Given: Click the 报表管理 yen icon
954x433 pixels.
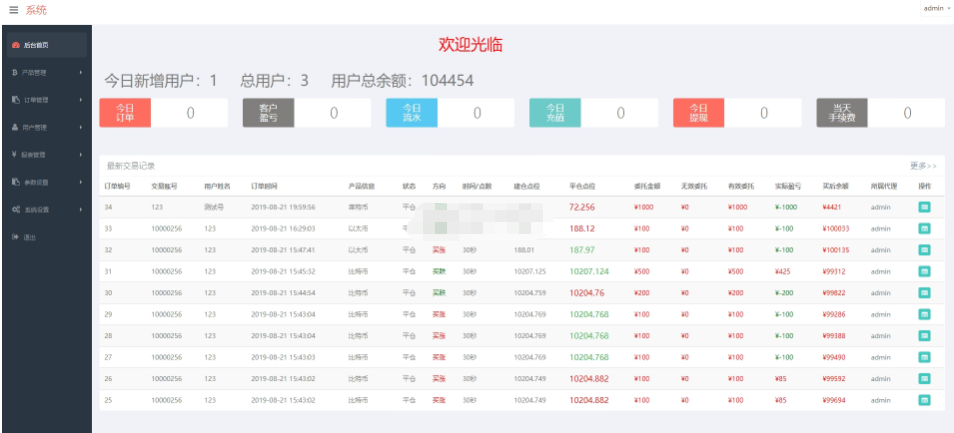Looking at the screenshot, I should (14, 155).
